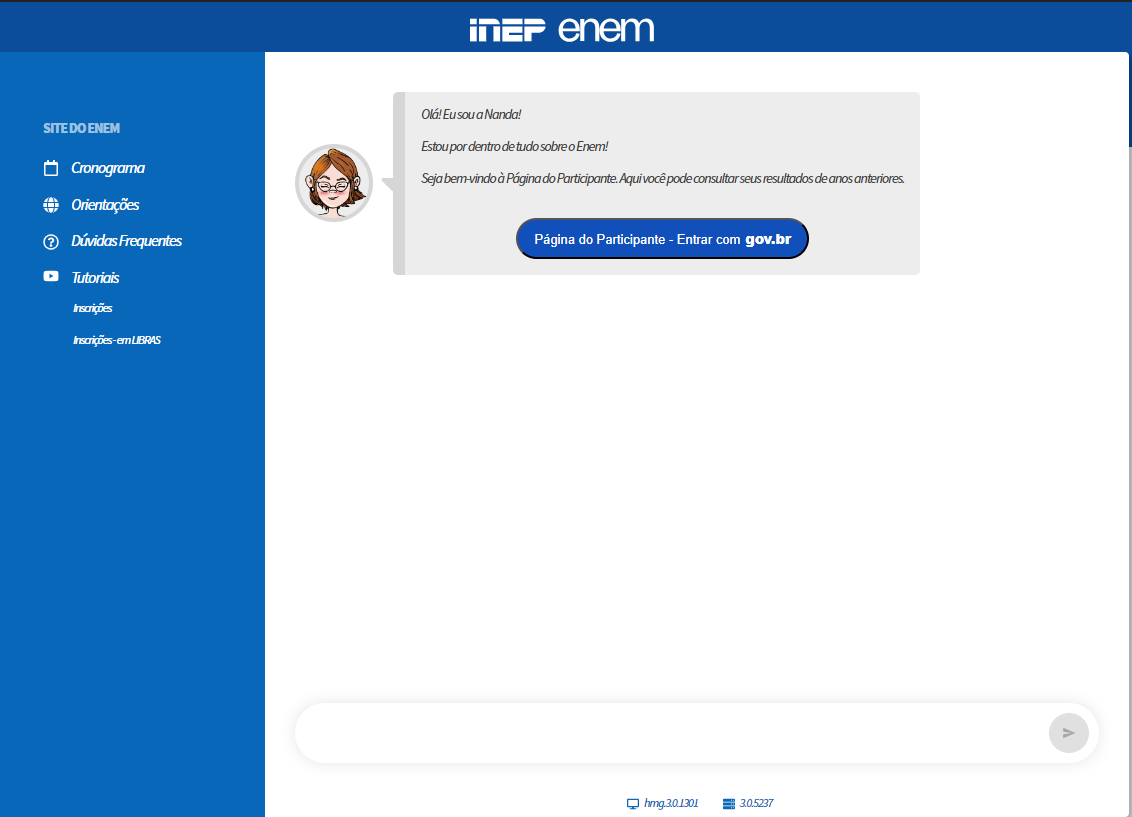Click the 3.0.5237 server version label
The image size is (1132, 817).
click(756, 803)
